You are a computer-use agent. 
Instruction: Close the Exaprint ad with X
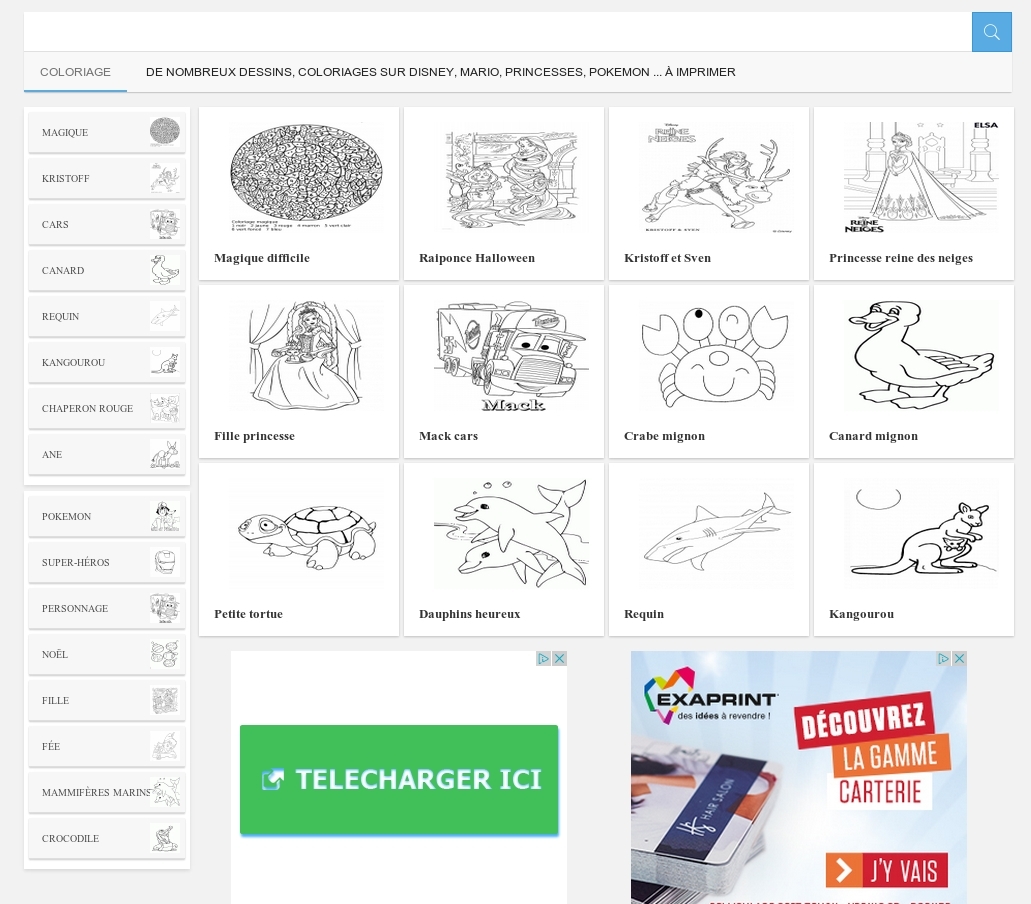tap(959, 658)
